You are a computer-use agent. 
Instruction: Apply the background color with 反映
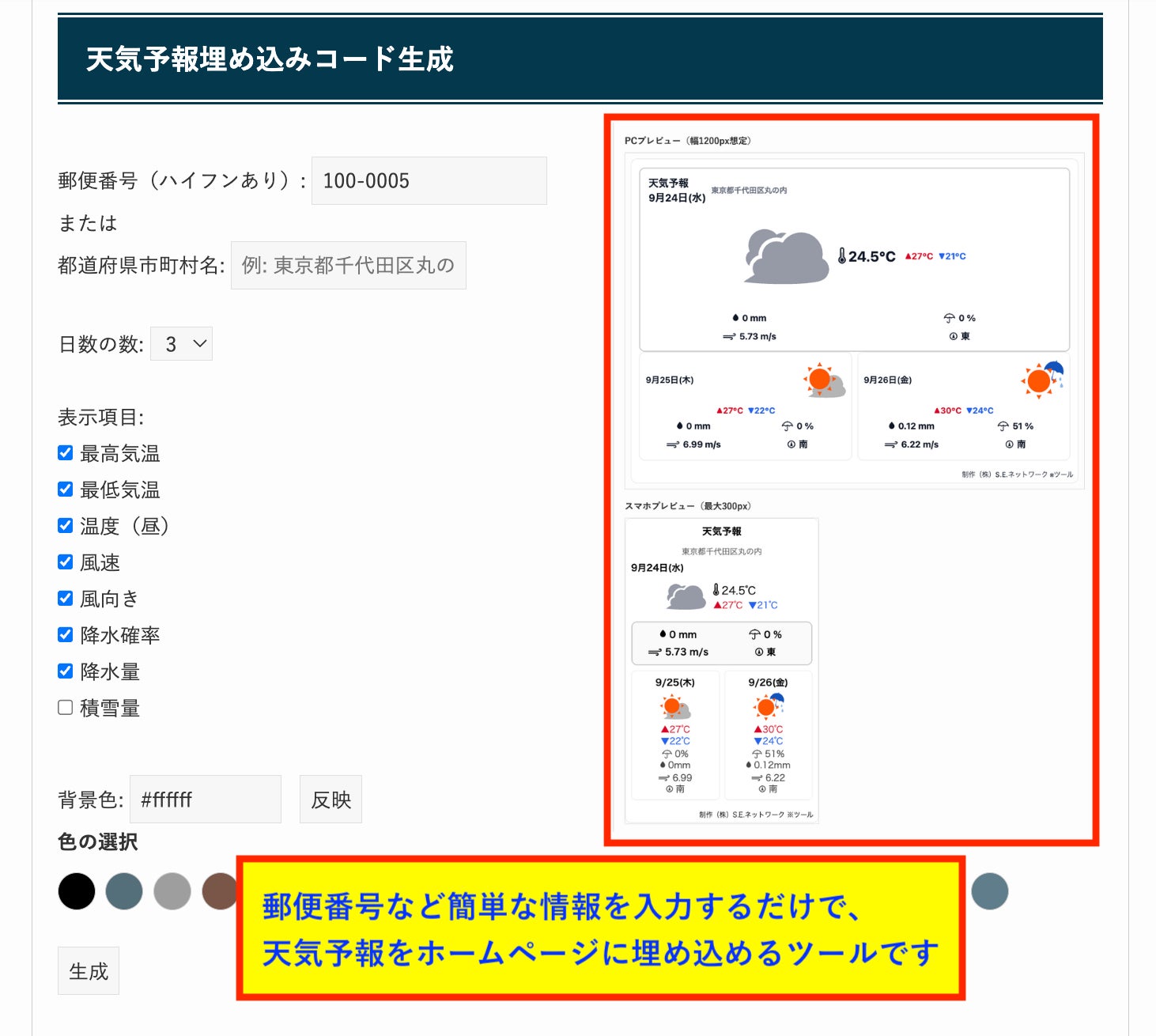[331, 799]
